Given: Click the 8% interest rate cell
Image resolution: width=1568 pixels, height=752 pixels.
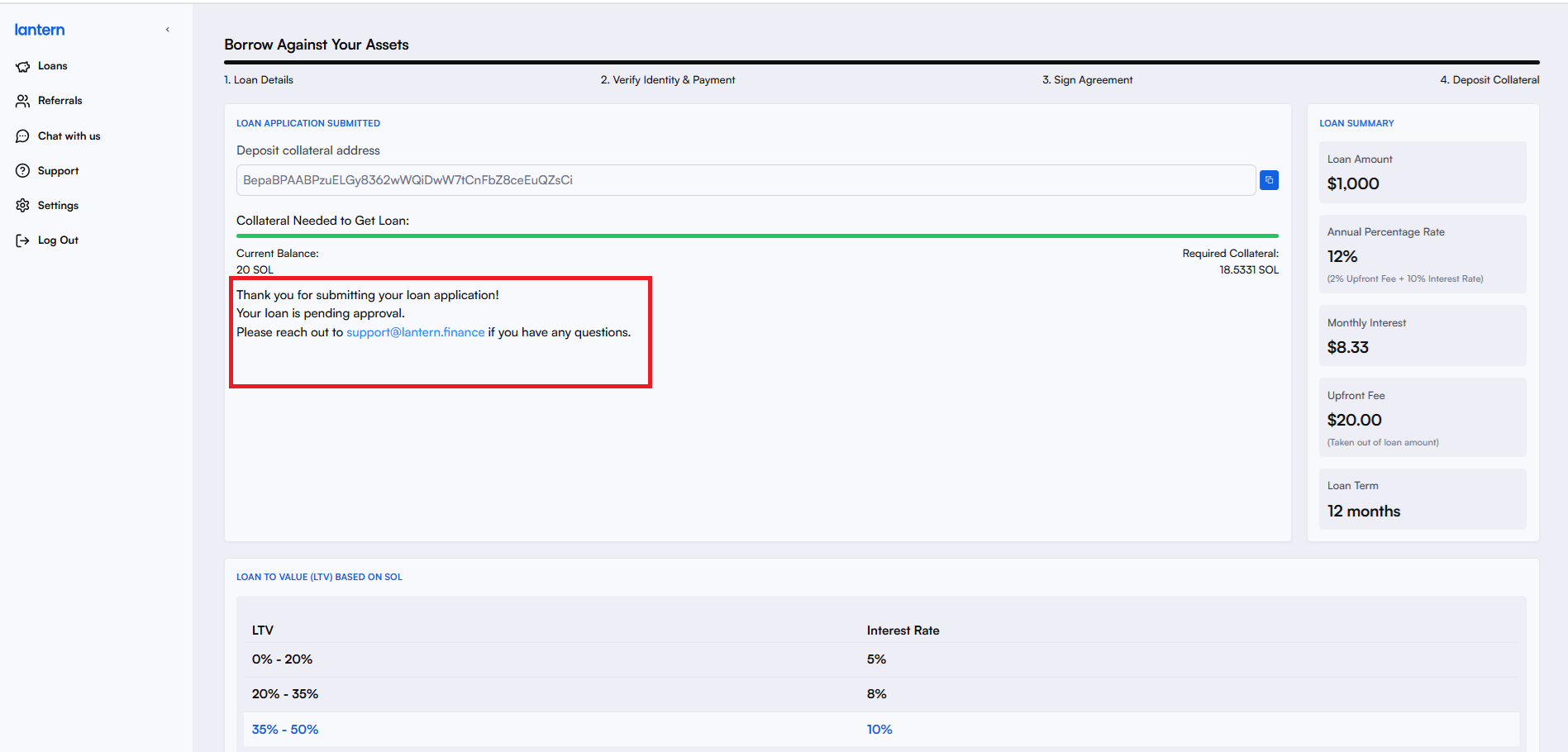Looking at the screenshot, I should (x=876, y=694).
